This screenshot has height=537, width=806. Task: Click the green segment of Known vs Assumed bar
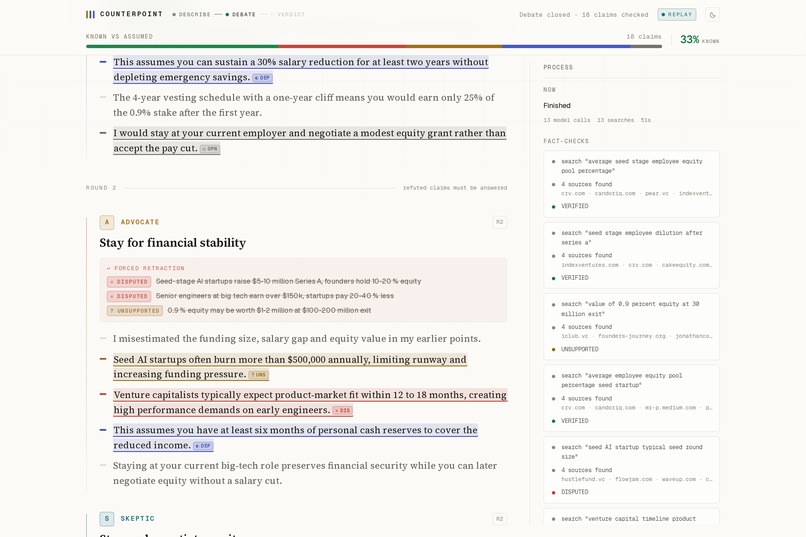click(182, 46)
